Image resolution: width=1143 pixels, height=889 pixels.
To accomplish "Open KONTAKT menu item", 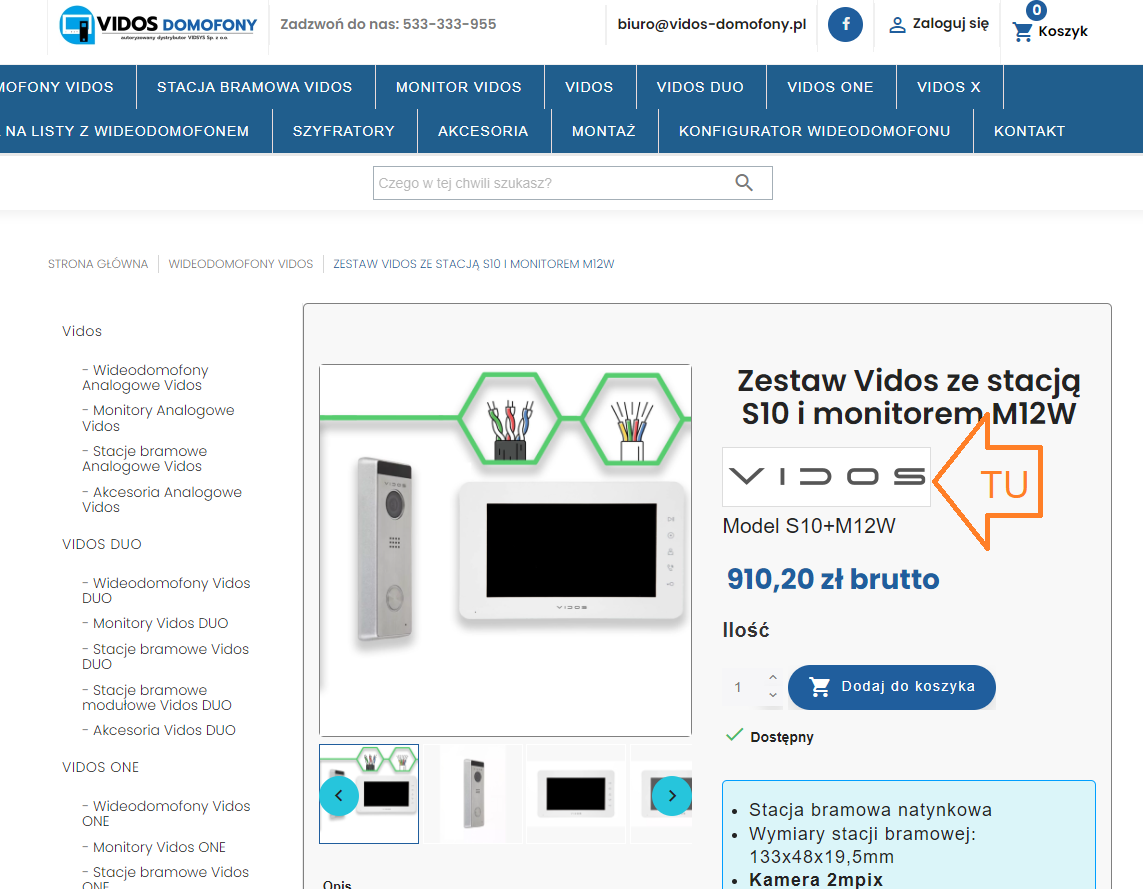I will [x=1029, y=131].
